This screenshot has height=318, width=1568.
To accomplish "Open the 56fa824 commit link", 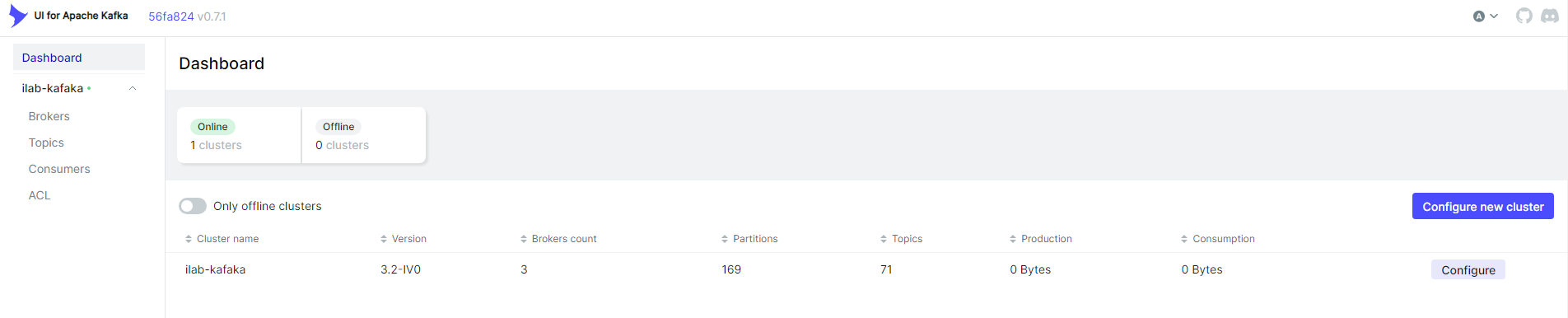I will [x=171, y=16].
